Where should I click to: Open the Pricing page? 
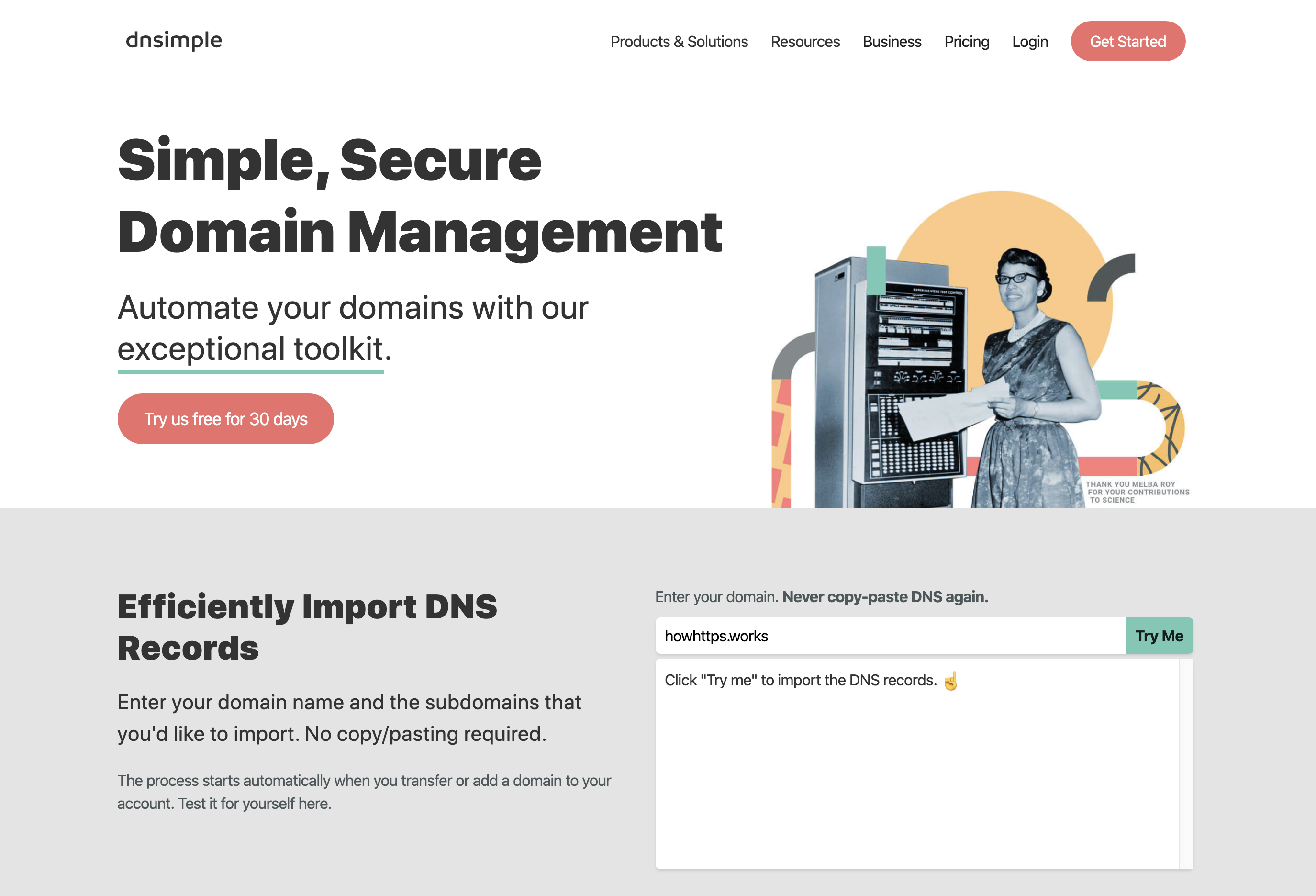[966, 42]
